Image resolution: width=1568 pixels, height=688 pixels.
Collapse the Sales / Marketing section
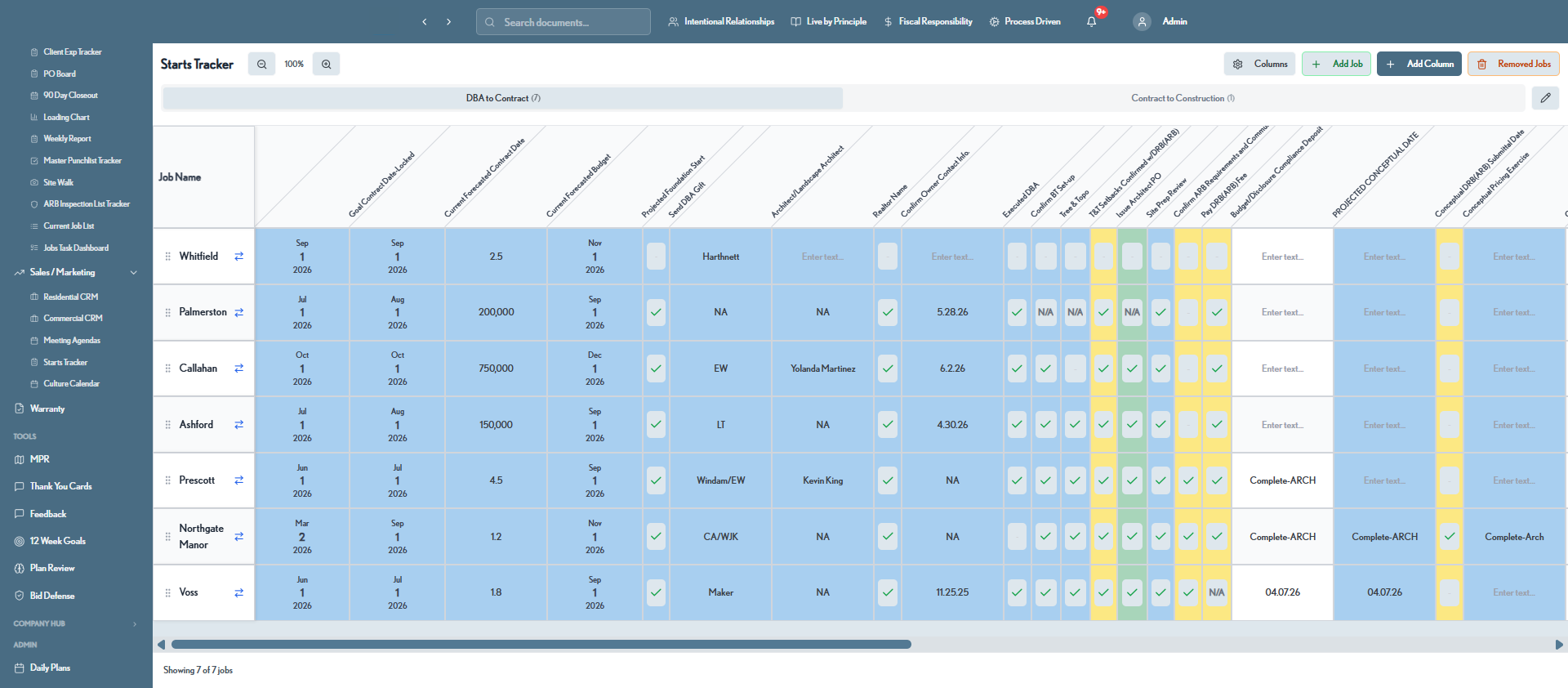(134, 272)
